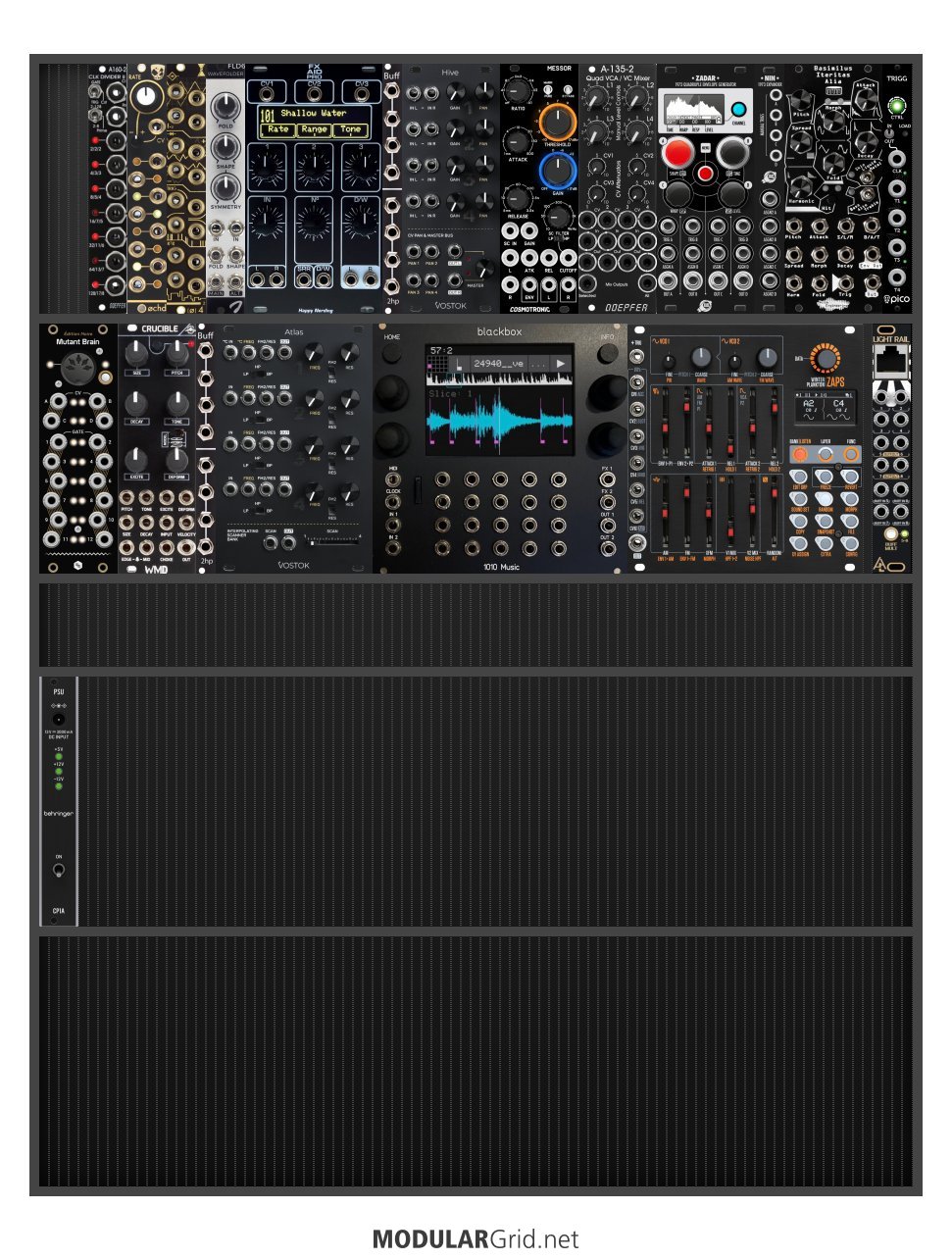Viewport: 952px width, 1260px height.
Task: Click the CV1 jack on FX AID Pro
Action: point(267,93)
